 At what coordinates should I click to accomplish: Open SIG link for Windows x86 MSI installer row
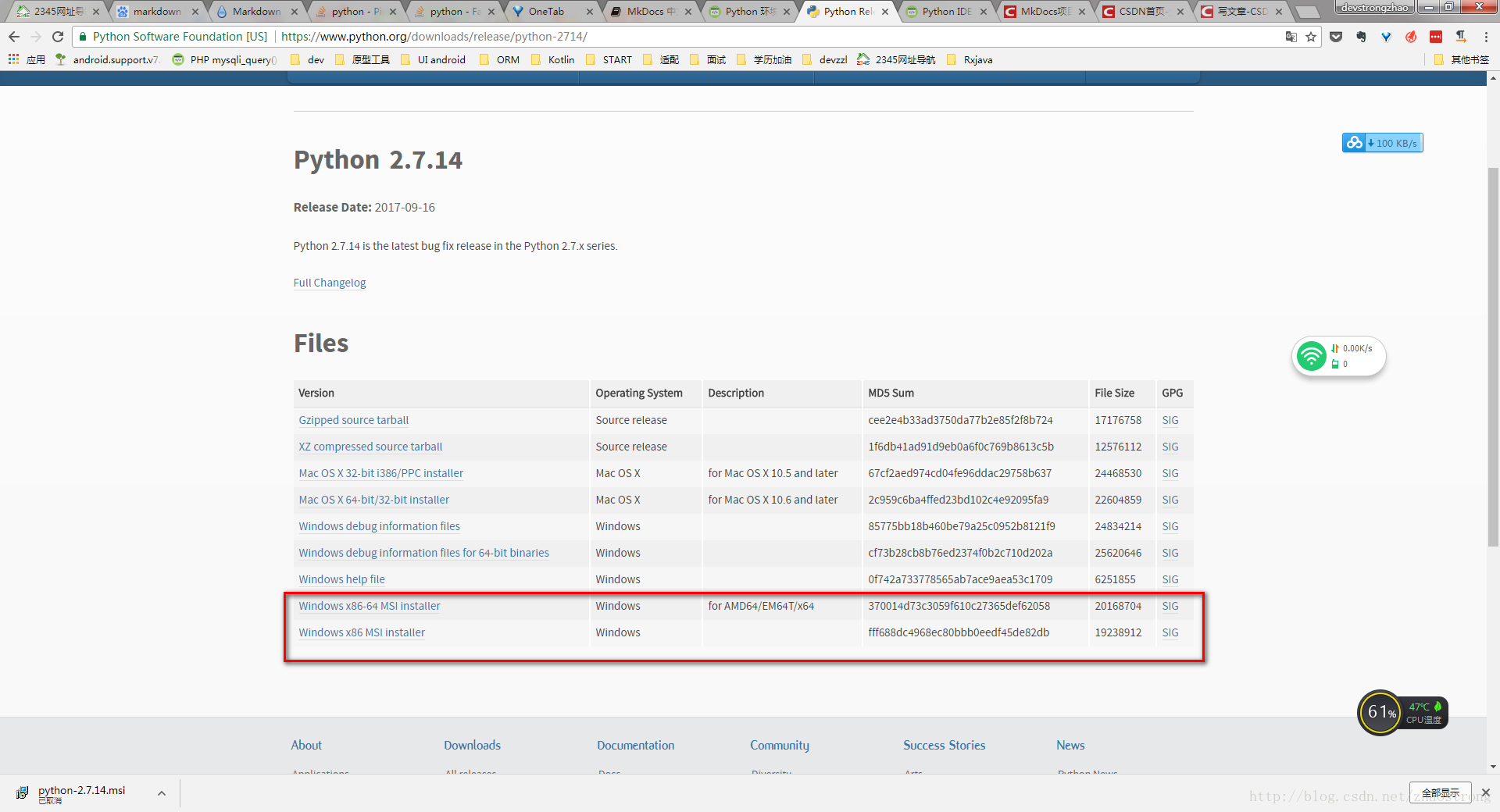tap(1170, 632)
